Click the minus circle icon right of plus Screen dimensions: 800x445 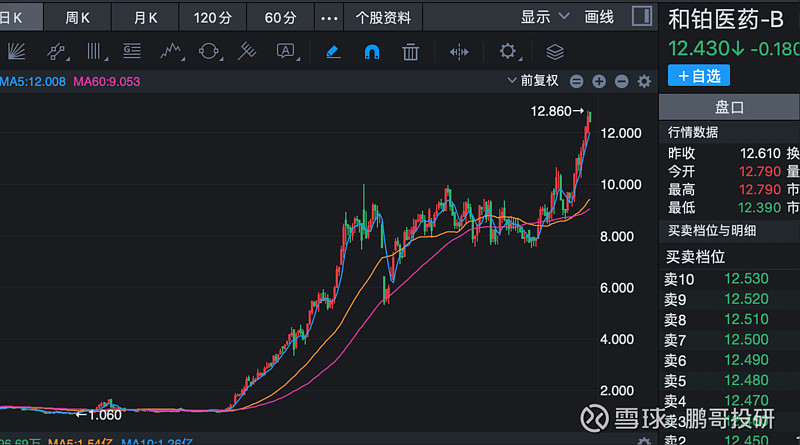621,81
